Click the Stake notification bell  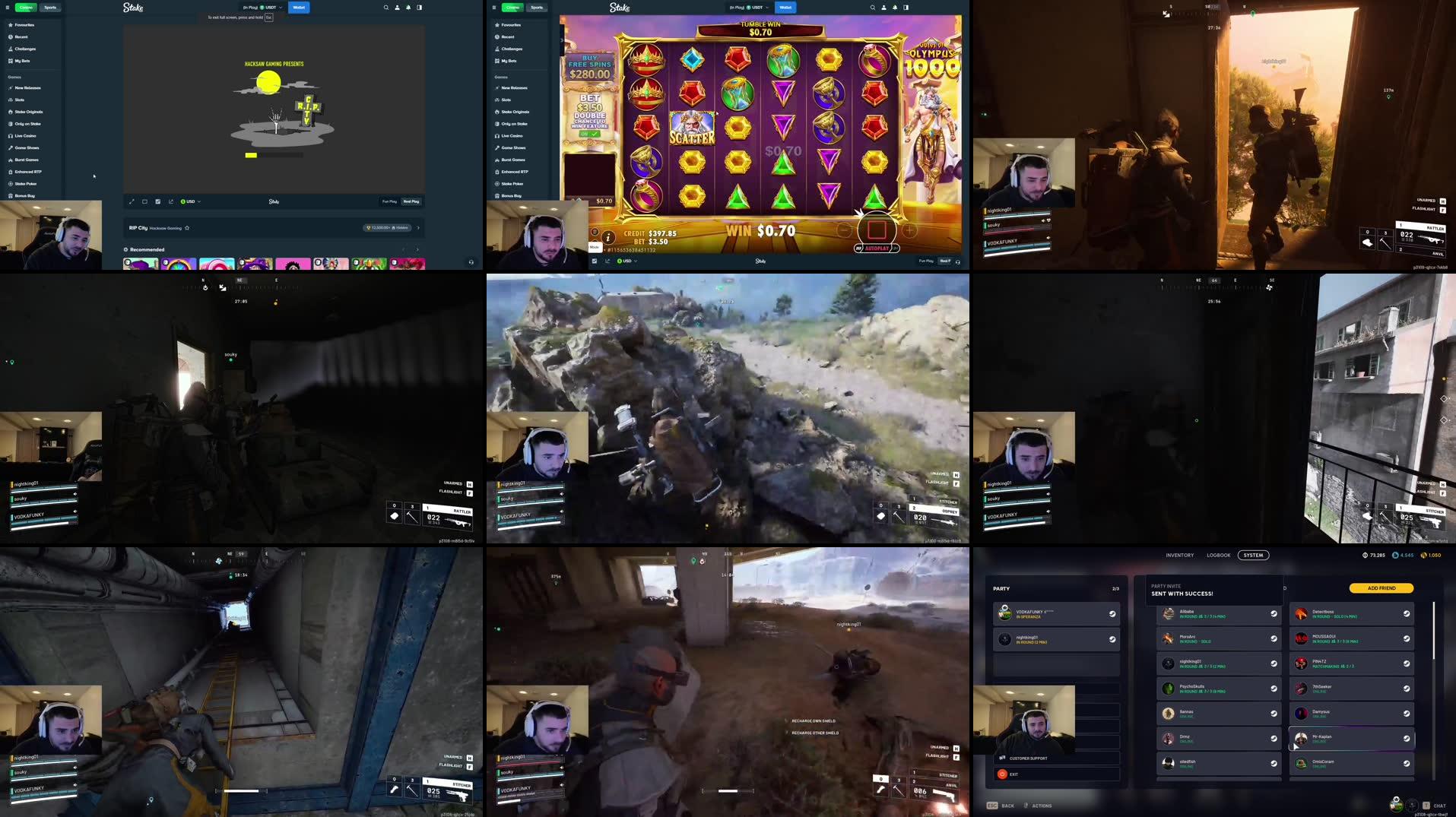[x=408, y=8]
